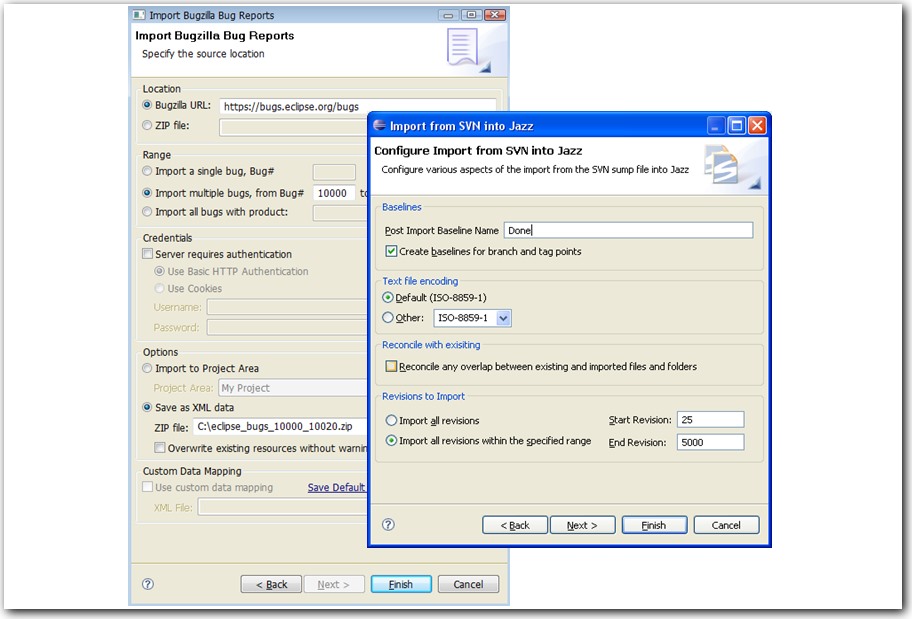The image size is (912, 619).
Task: Choose Other text file encoding option
Action: (389, 318)
